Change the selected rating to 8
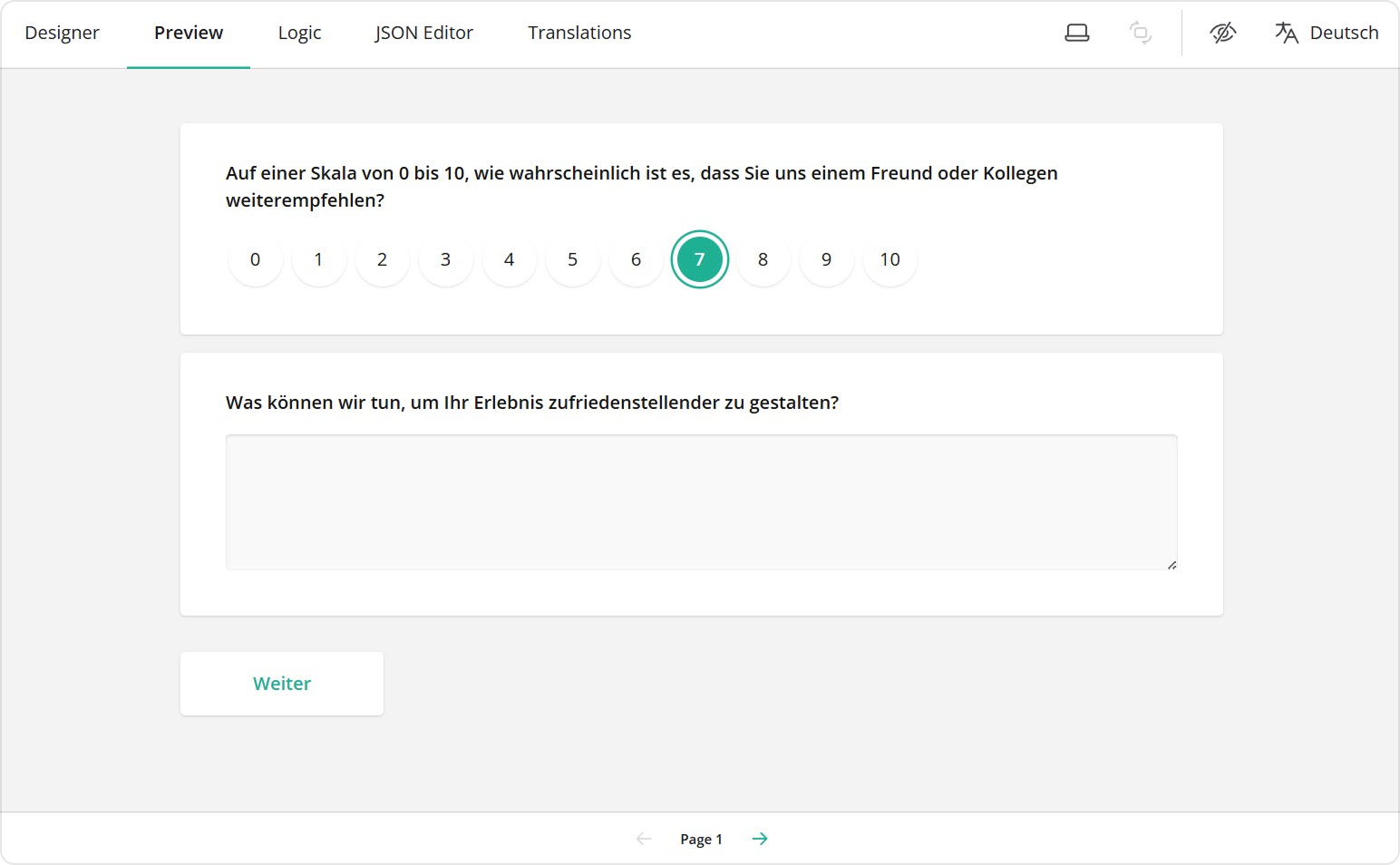This screenshot has width=1400, height=865. [763, 259]
